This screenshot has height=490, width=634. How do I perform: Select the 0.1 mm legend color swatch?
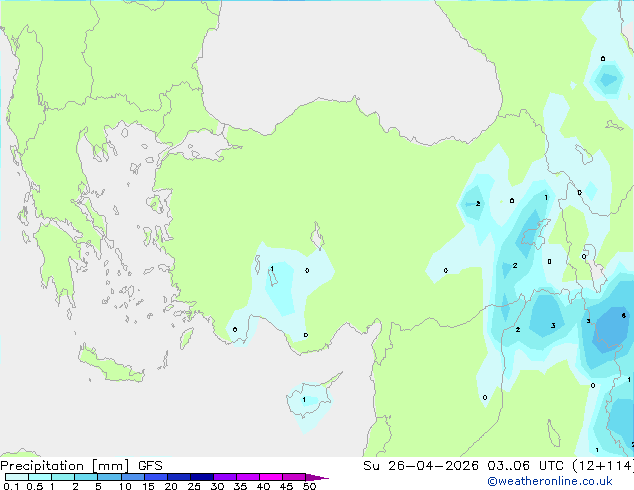(17, 477)
